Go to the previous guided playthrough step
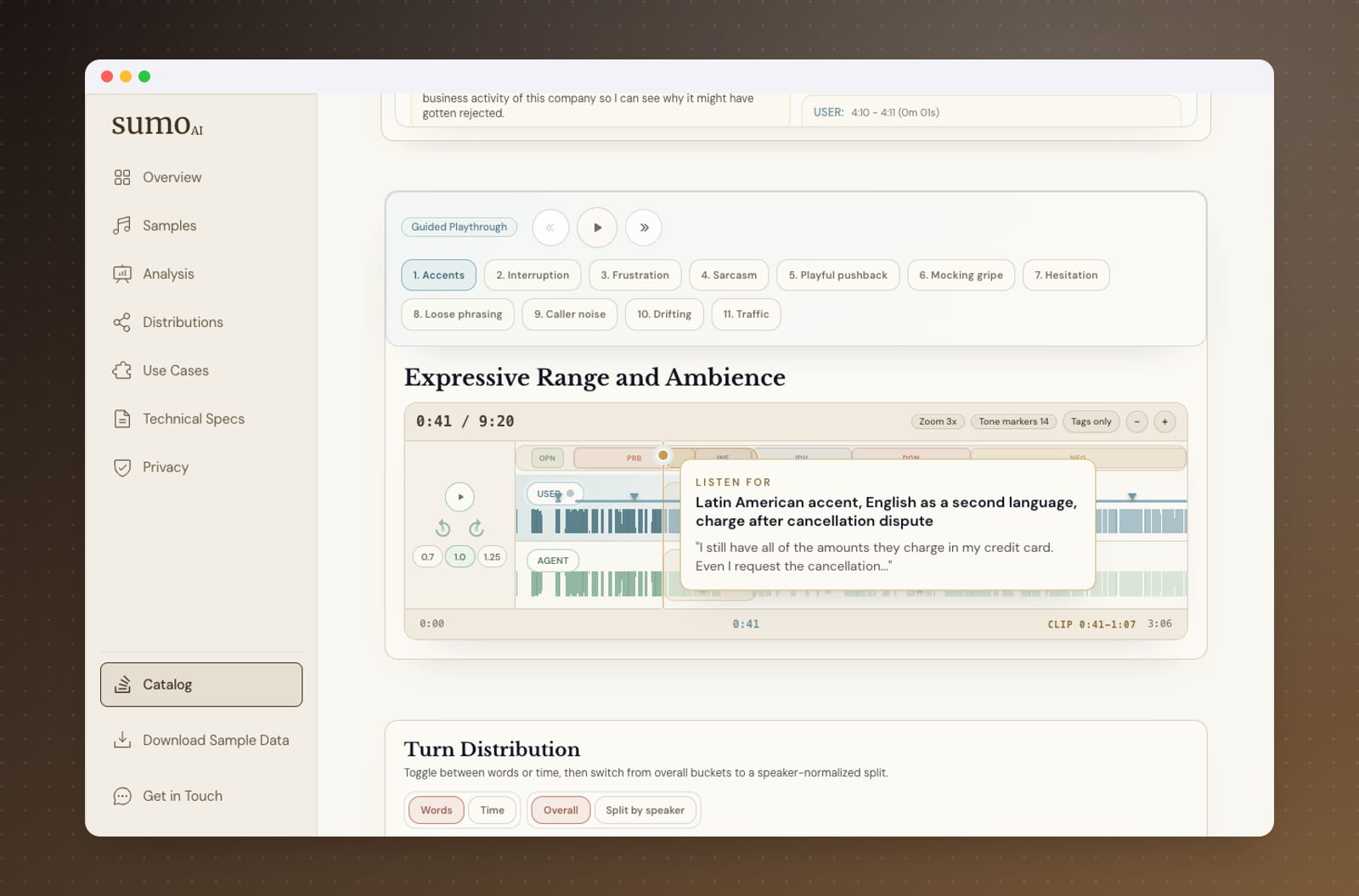Image resolution: width=1359 pixels, height=896 pixels. click(x=550, y=228)
